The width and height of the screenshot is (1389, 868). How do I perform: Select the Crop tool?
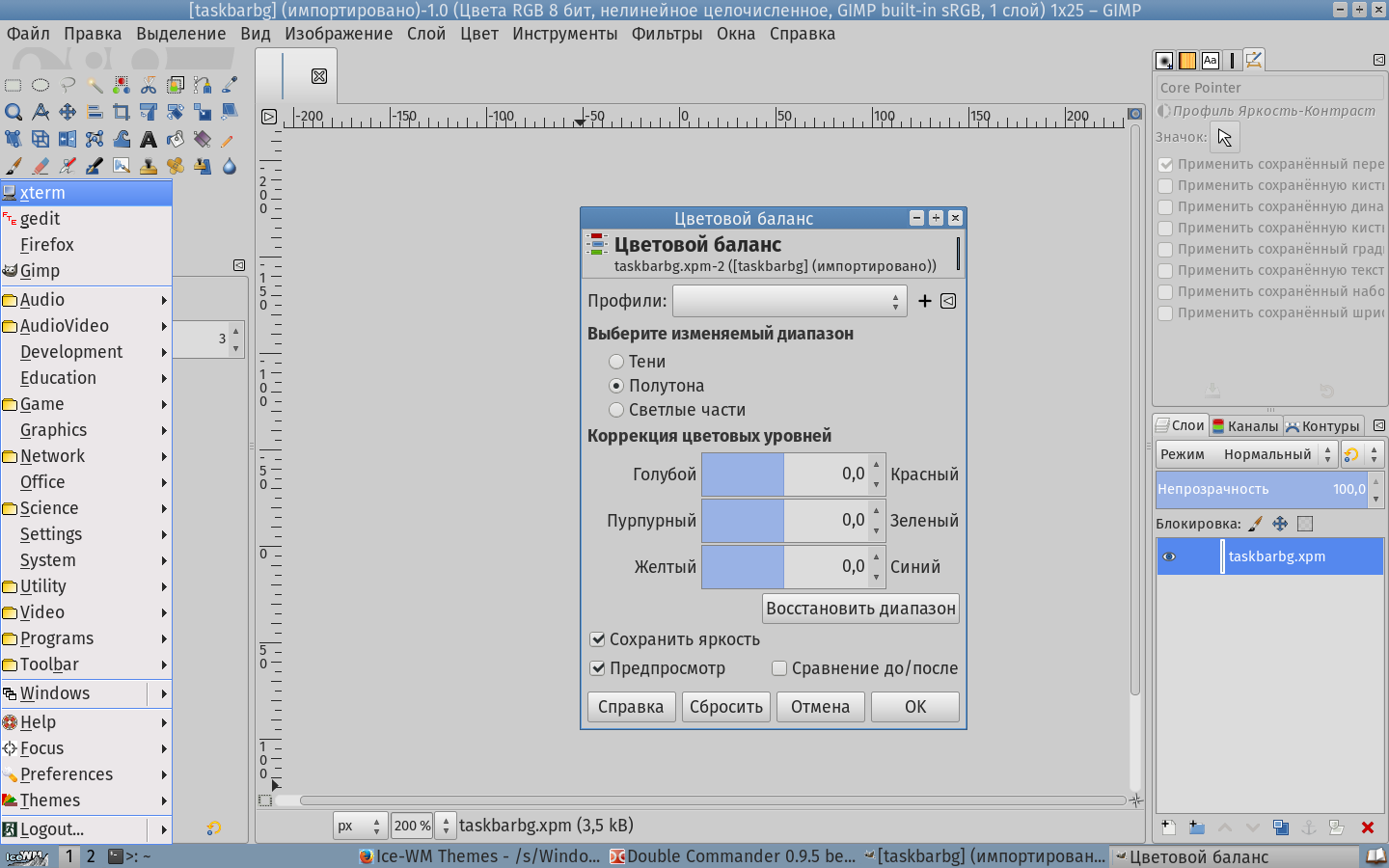tap(122, 112)
